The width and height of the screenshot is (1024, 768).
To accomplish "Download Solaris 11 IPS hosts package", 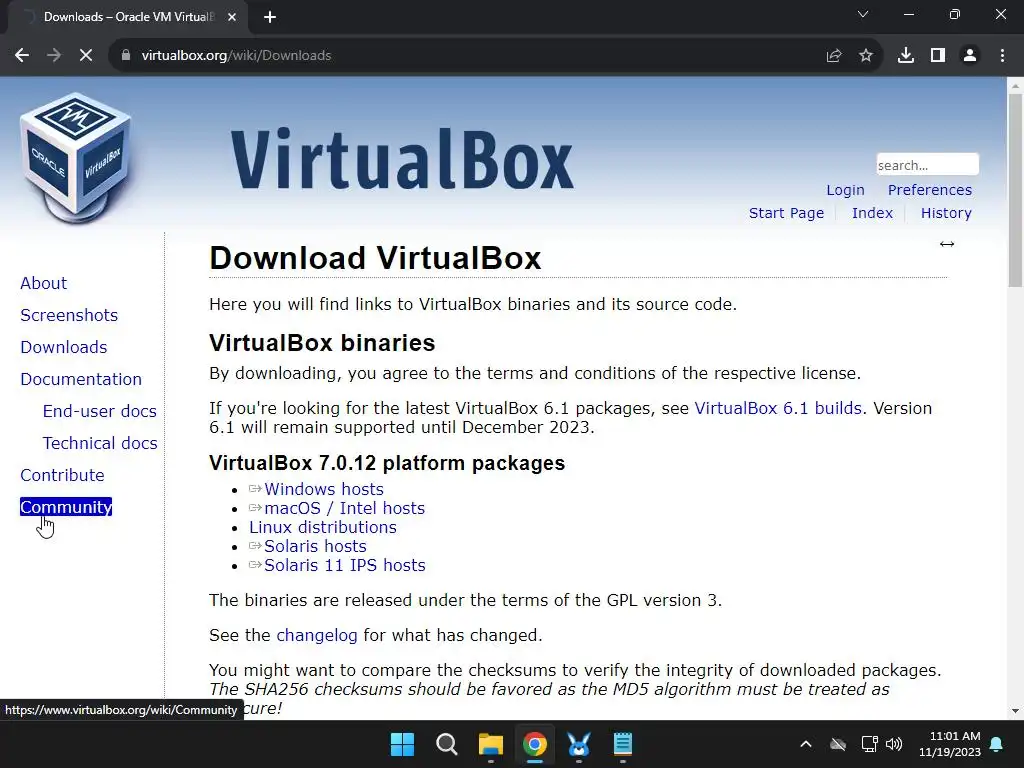I will click(x=345, y=565).
